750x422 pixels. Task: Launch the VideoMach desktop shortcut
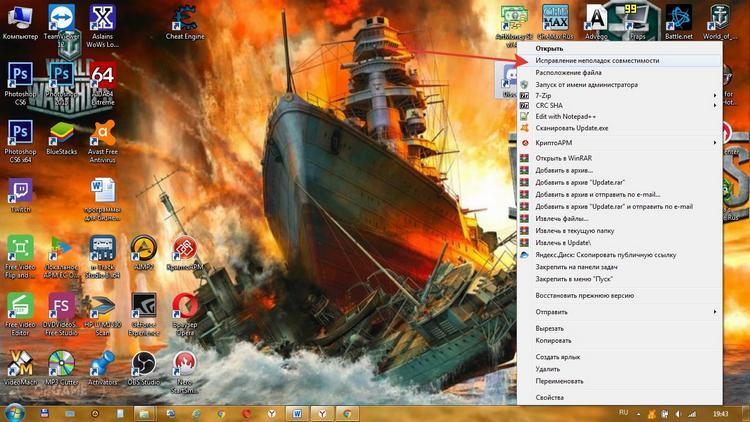tap(20, 368)
